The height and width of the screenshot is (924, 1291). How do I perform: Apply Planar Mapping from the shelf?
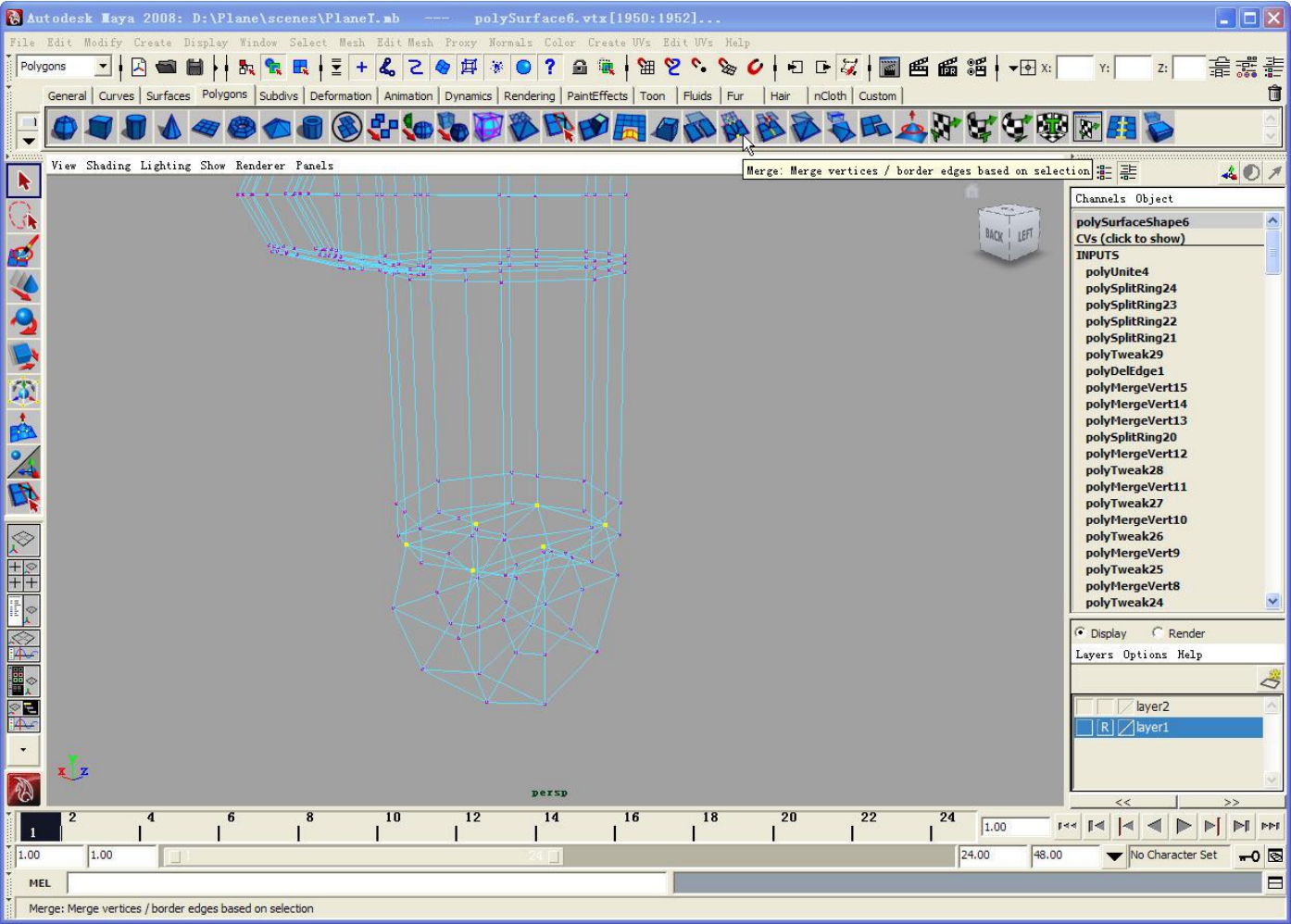[946, 128]
